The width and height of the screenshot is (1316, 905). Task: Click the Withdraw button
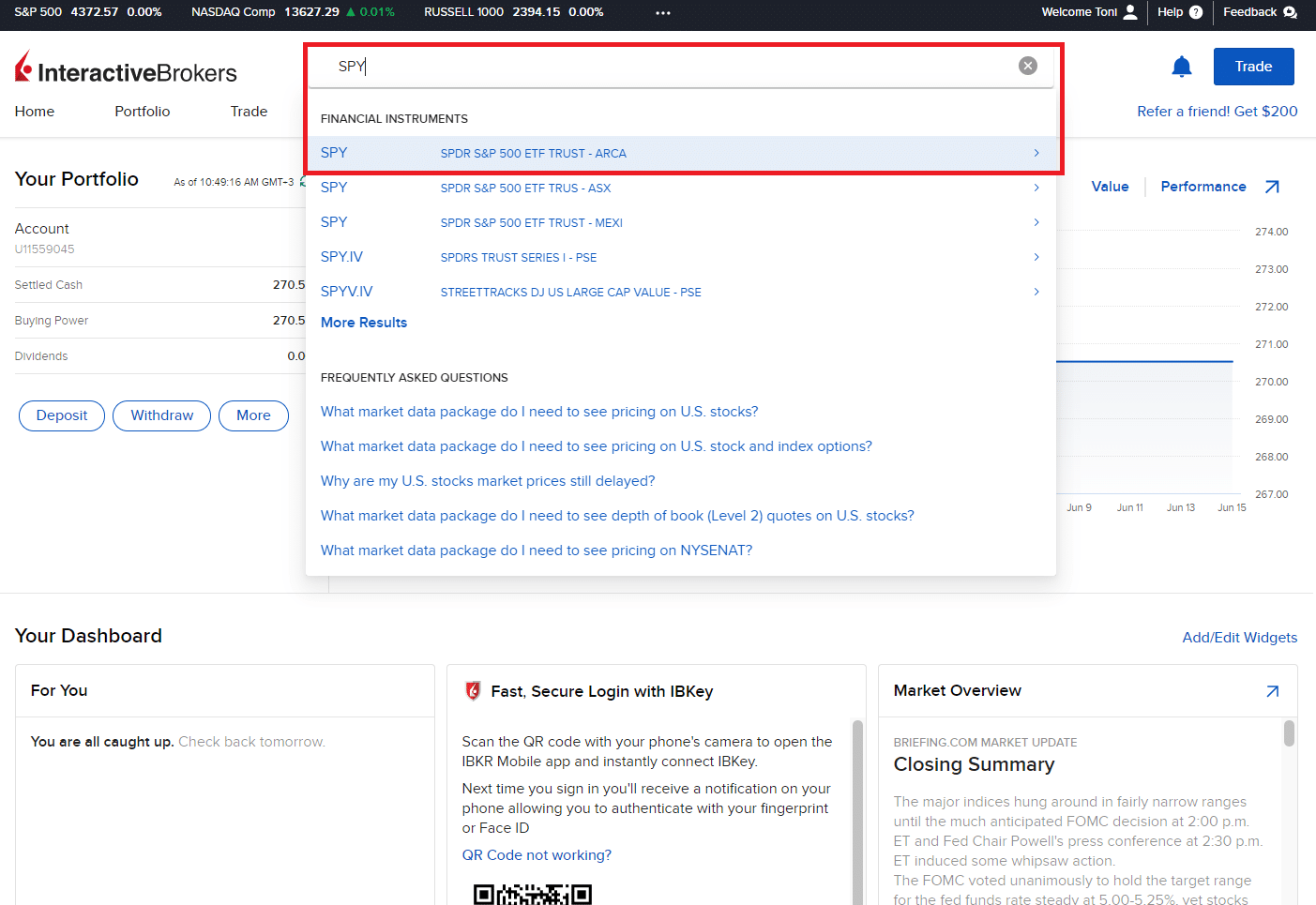pyautogui.click(x=162, y=415)
